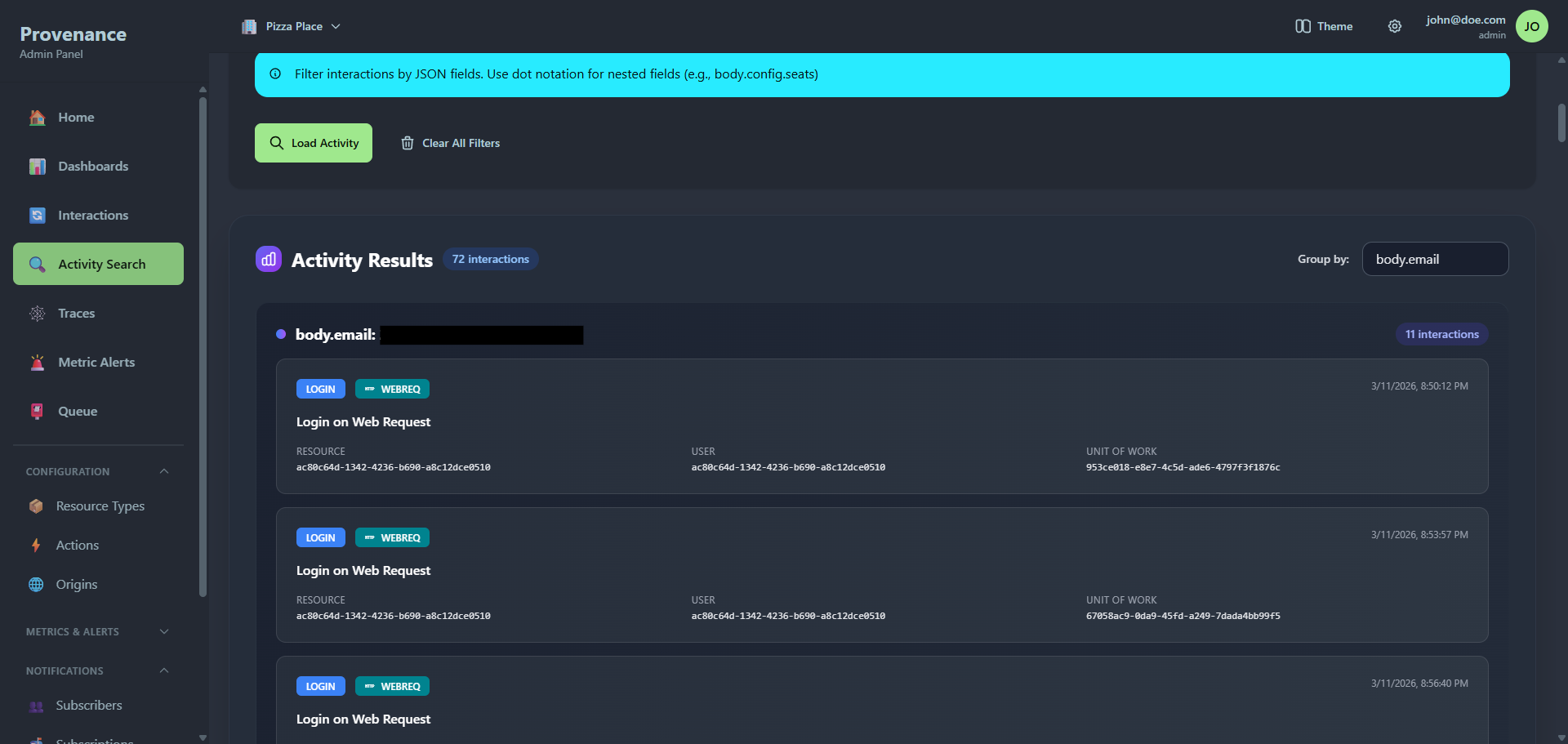The image size is (1568, 744).
Task: Open the Pizza Place organization dropdown
Action: click(292, 26)
